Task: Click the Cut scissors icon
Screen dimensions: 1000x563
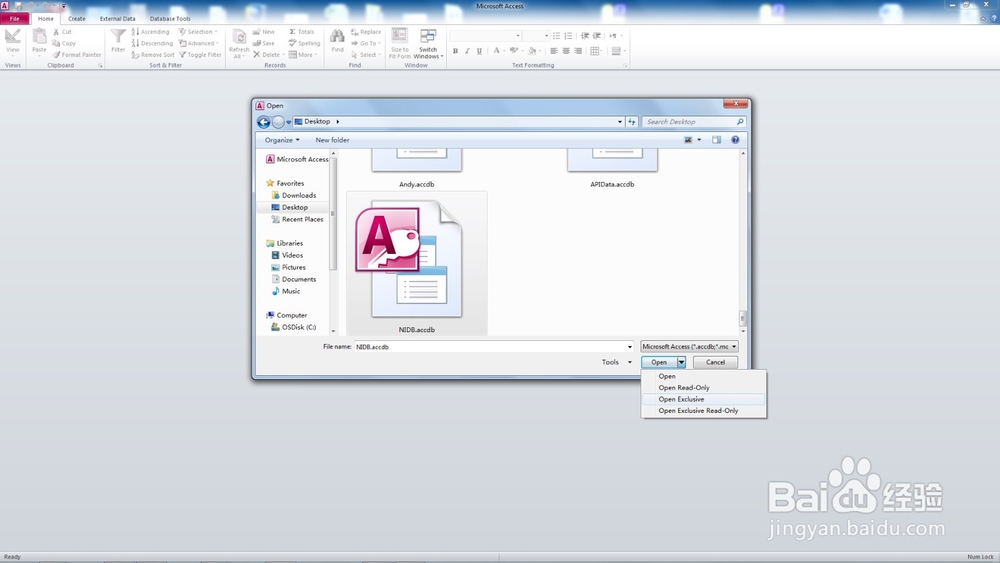Action: click(56, 32)
